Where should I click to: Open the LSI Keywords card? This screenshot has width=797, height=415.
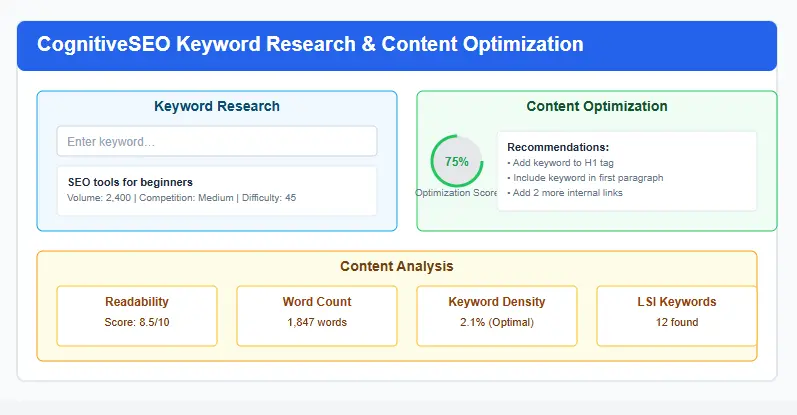click(676, 315)
